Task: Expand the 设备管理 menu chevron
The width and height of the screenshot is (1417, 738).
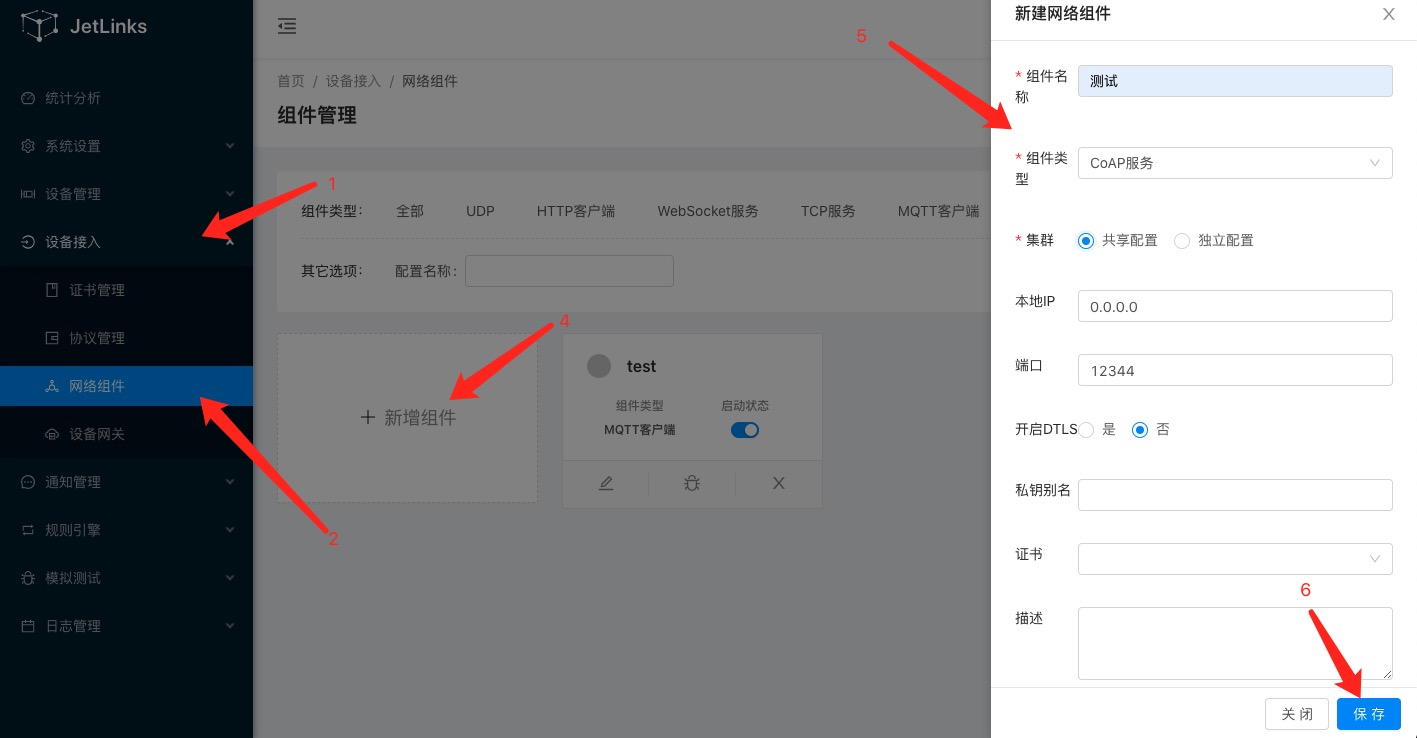Action: [x=230, y=194]
